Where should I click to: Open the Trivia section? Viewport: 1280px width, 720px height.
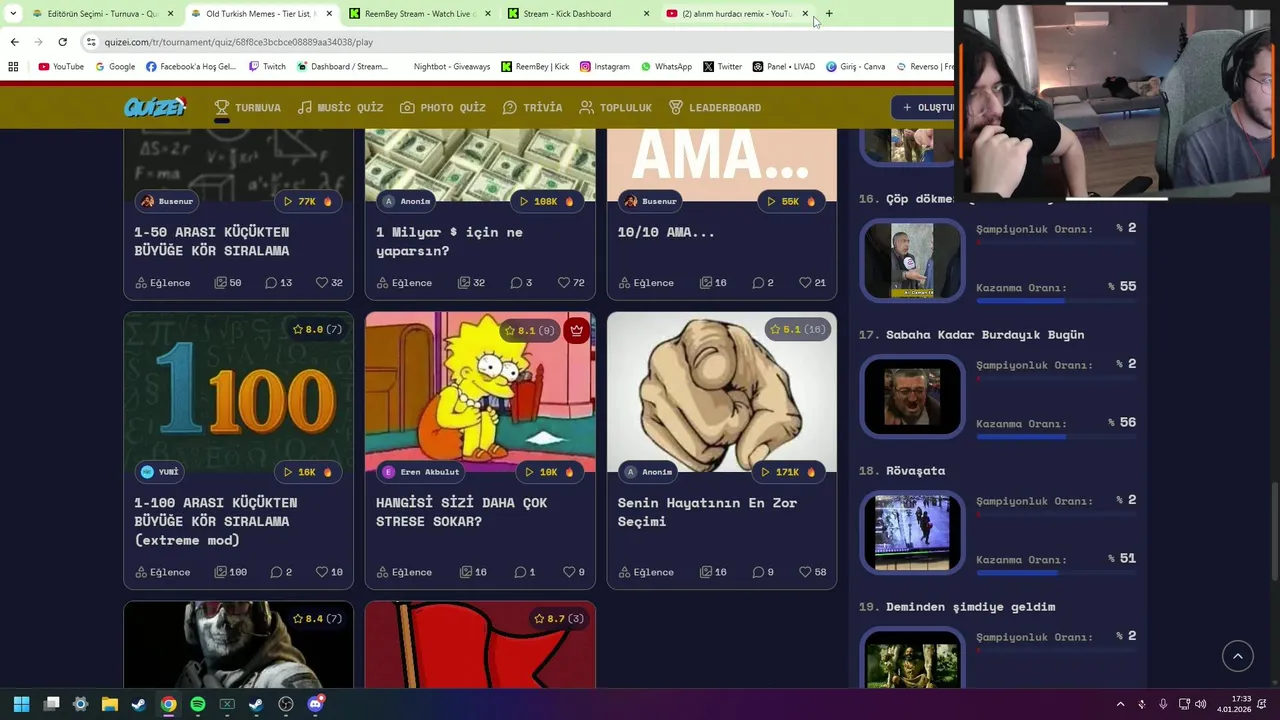coord(532,107)
